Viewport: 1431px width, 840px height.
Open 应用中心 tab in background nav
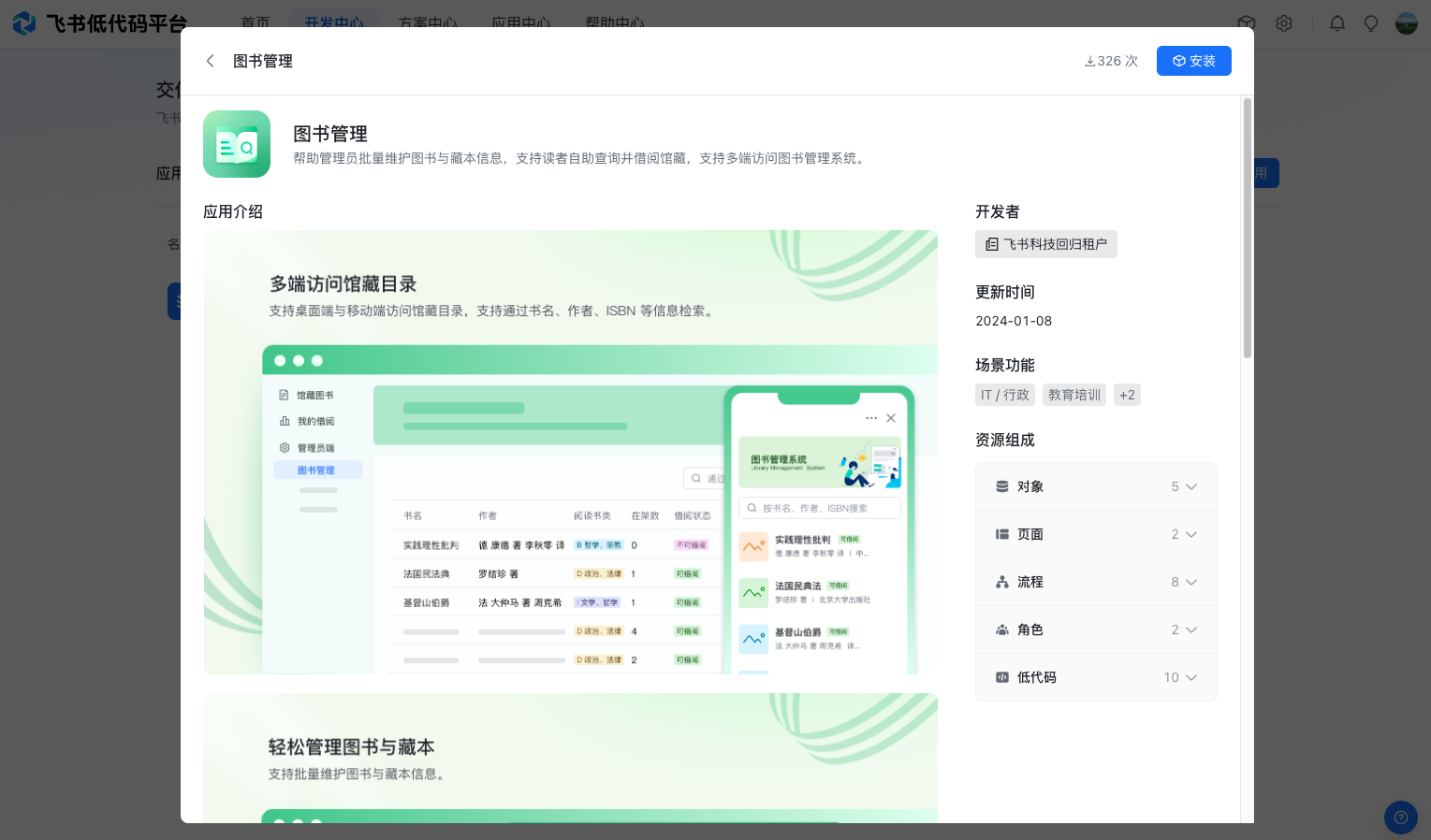[521, 22]
